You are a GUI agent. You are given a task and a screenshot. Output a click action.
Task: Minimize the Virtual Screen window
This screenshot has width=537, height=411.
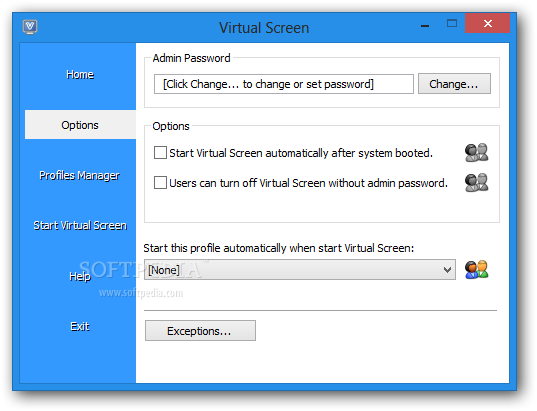point(425,25)
